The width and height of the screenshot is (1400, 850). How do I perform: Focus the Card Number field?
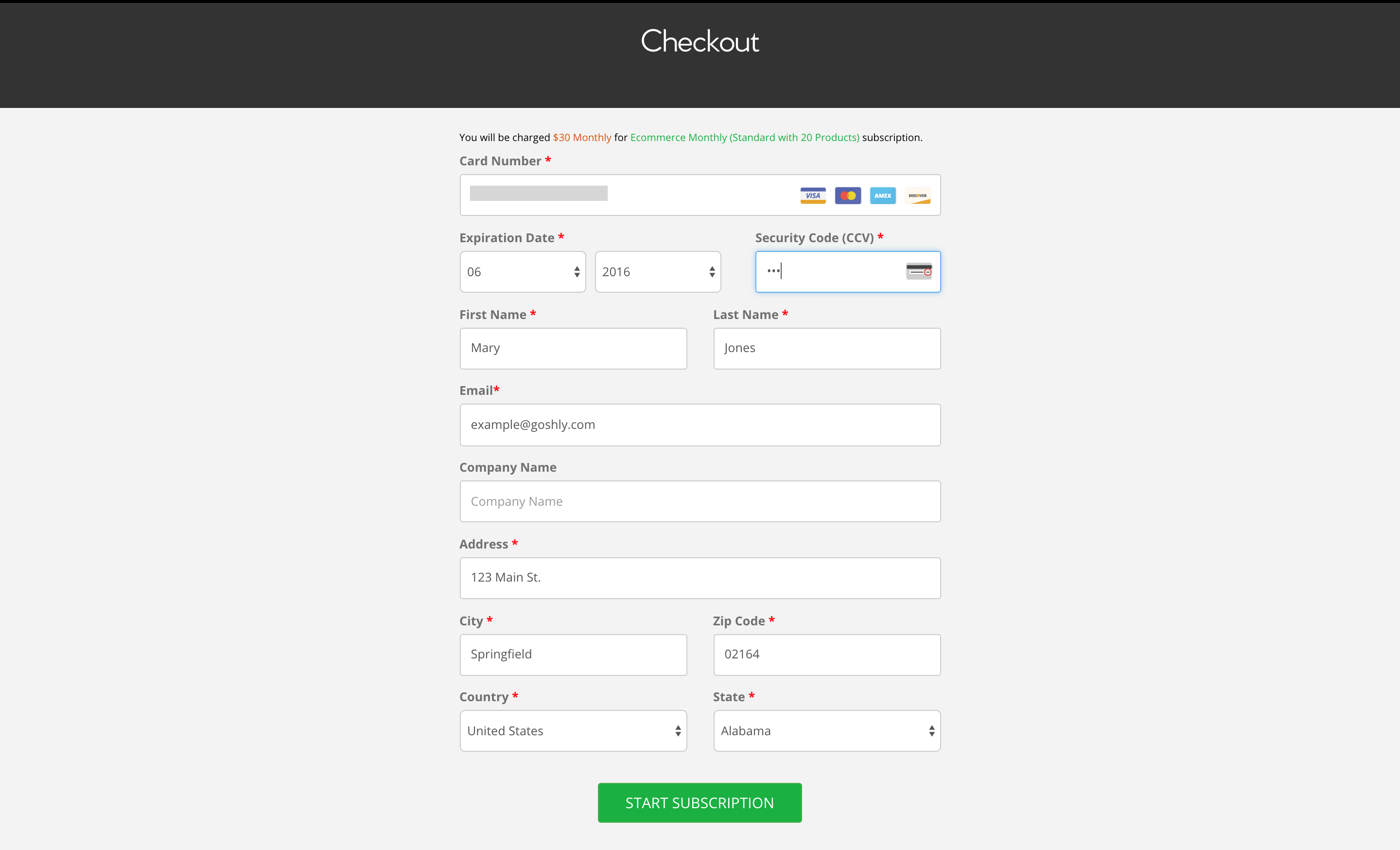pos(625,195)
